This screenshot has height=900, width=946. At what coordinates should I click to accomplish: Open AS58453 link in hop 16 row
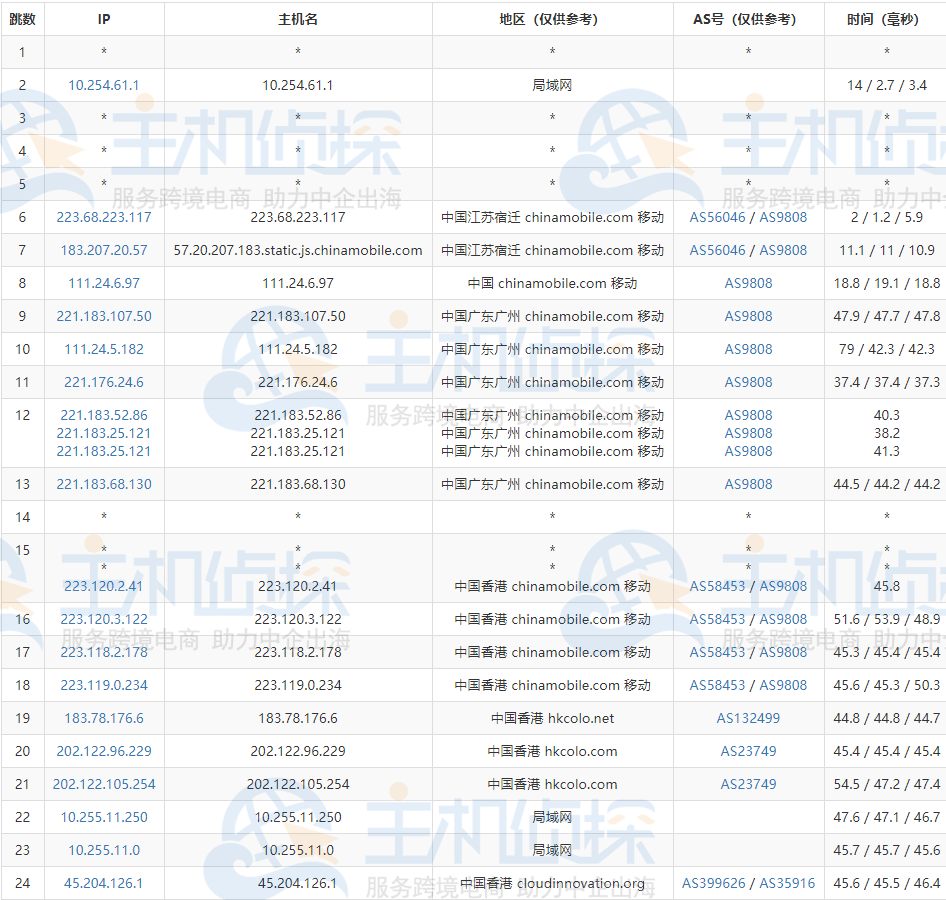(x=717, y=619)
